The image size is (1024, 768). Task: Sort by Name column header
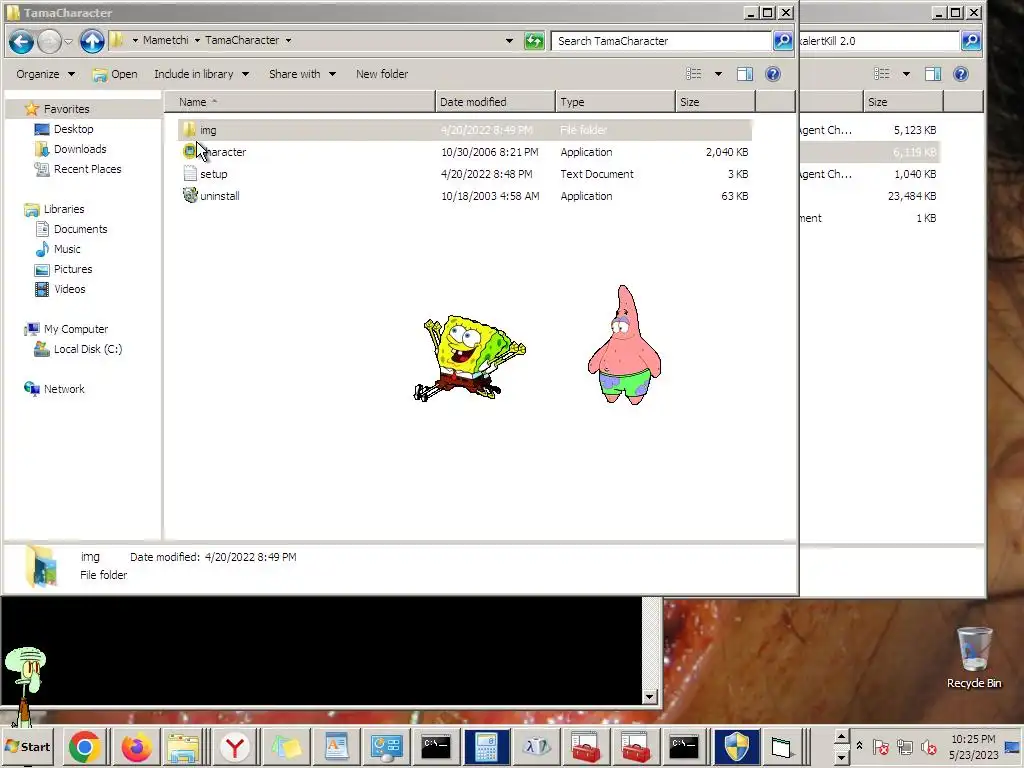pos(300,102)
